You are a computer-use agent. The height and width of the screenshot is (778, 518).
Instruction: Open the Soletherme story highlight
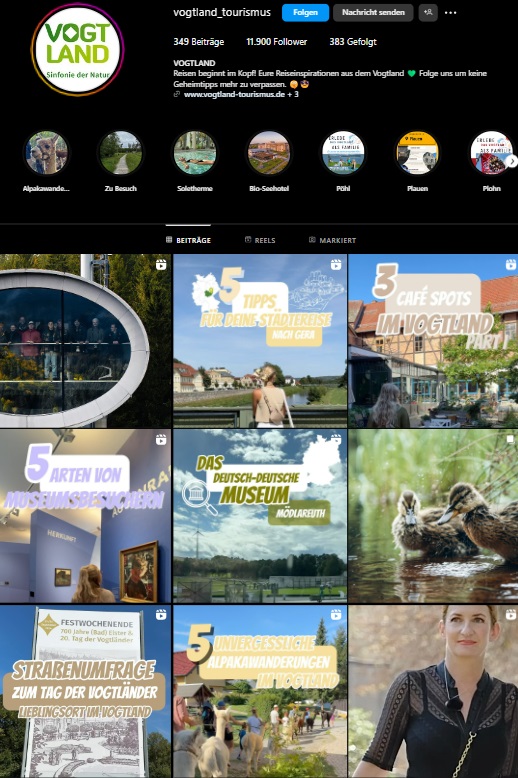pos(194,153)
